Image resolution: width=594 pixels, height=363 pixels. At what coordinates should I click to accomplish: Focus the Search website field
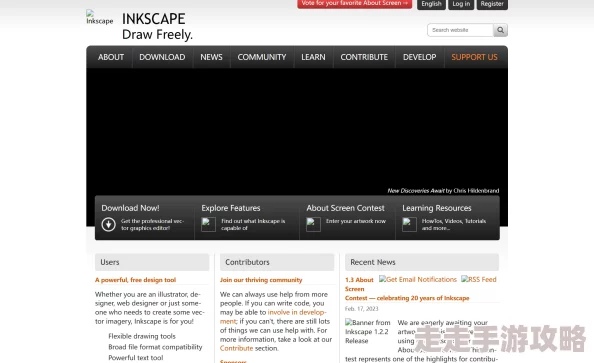pyautogui.click(x=460, y=30)
